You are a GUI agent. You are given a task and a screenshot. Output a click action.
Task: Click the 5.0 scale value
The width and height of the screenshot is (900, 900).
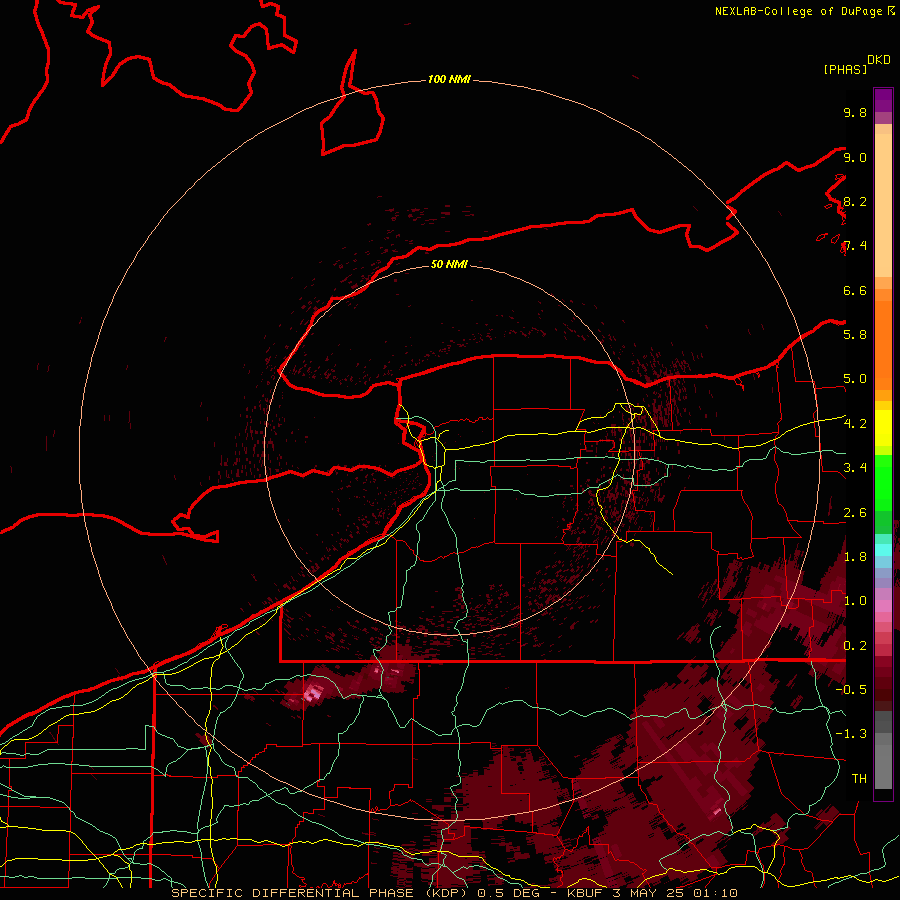click(855, 379)
